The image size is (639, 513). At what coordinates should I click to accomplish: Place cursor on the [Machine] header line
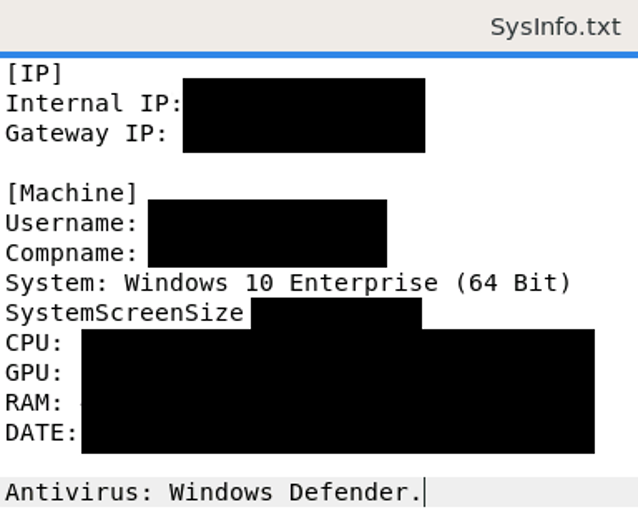click(71, 193)
